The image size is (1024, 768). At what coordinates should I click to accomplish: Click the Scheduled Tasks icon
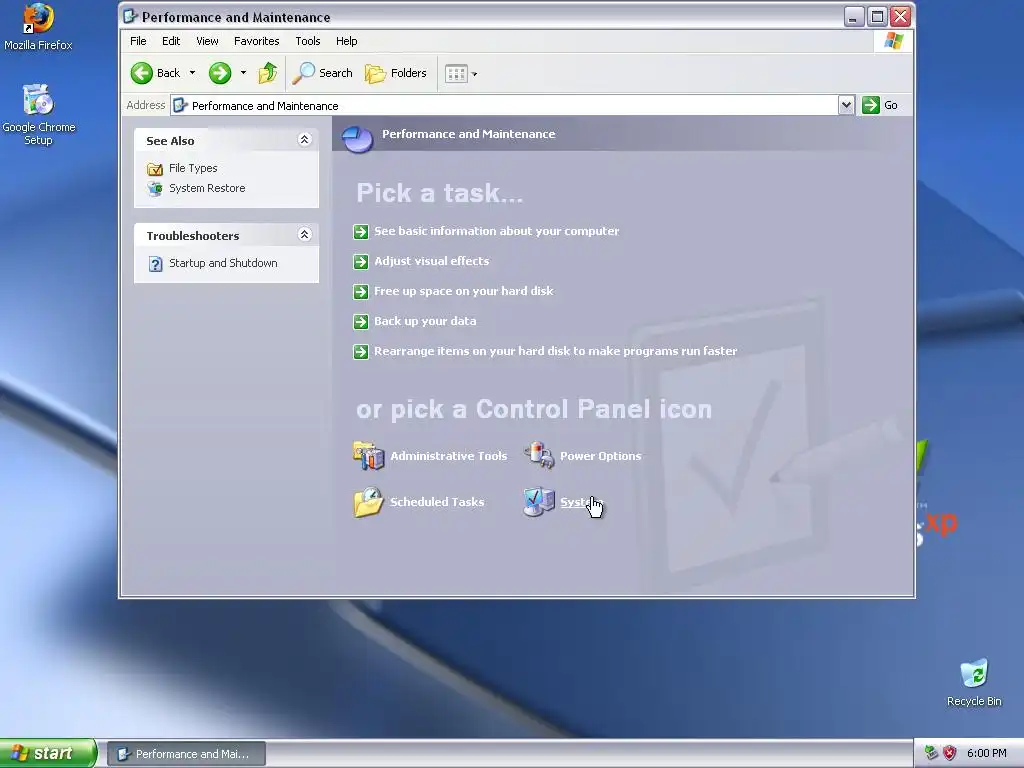(x=368, y=502)
